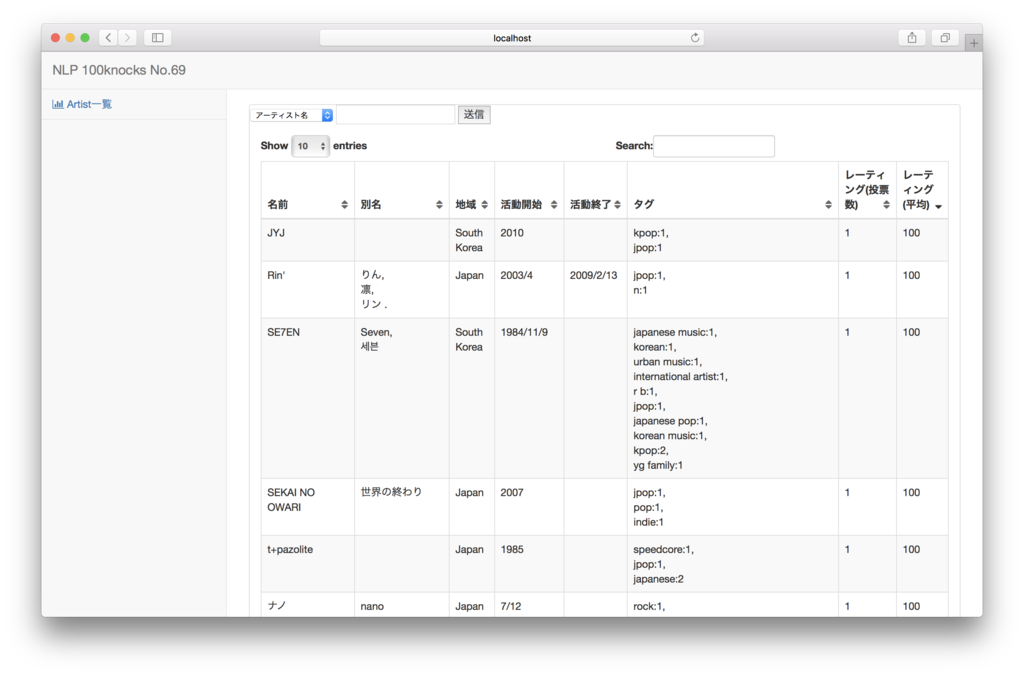Select the JYJ name cell
The width and height of the screenshot is (1024, 676).
[x=308, y=240]
